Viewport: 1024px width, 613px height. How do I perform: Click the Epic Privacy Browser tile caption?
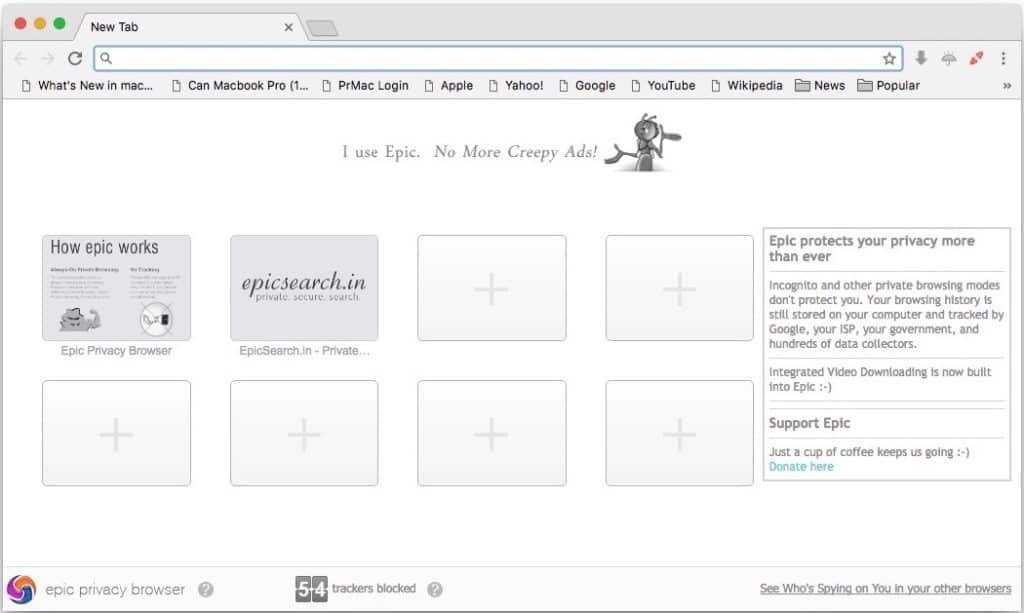[116, 351]
